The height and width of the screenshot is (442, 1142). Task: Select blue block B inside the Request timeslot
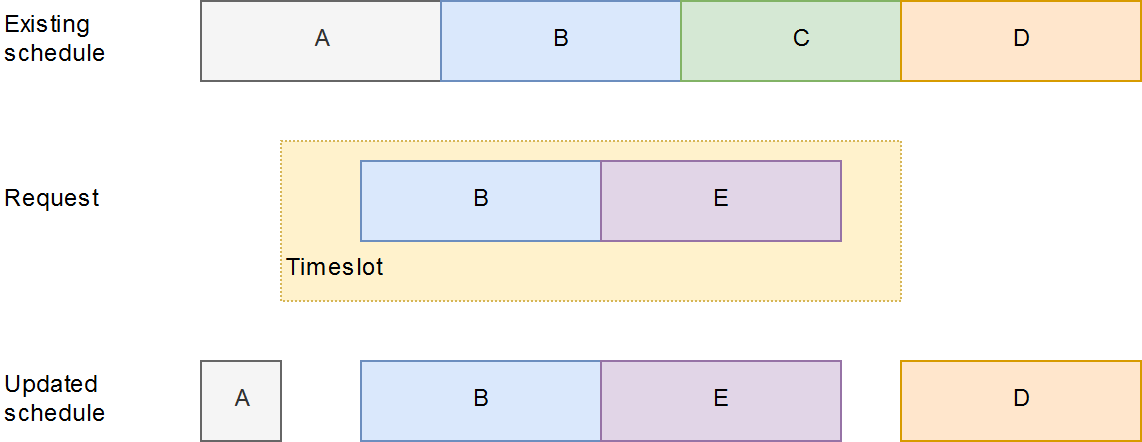tap(481, 201)
